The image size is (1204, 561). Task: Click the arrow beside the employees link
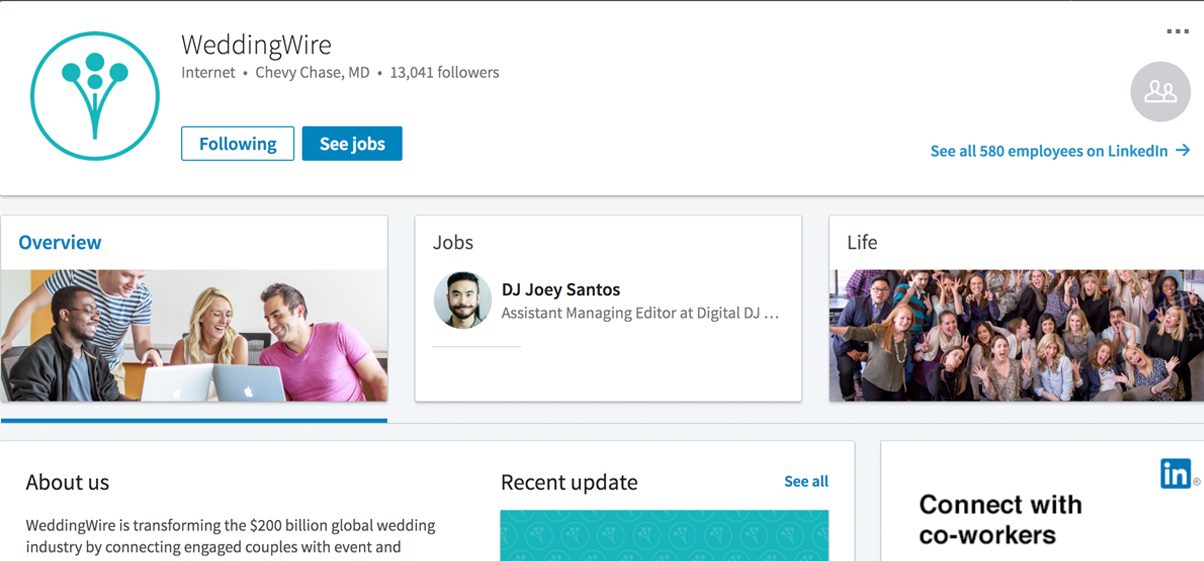pyautogui.click(x=1183, y=151)
